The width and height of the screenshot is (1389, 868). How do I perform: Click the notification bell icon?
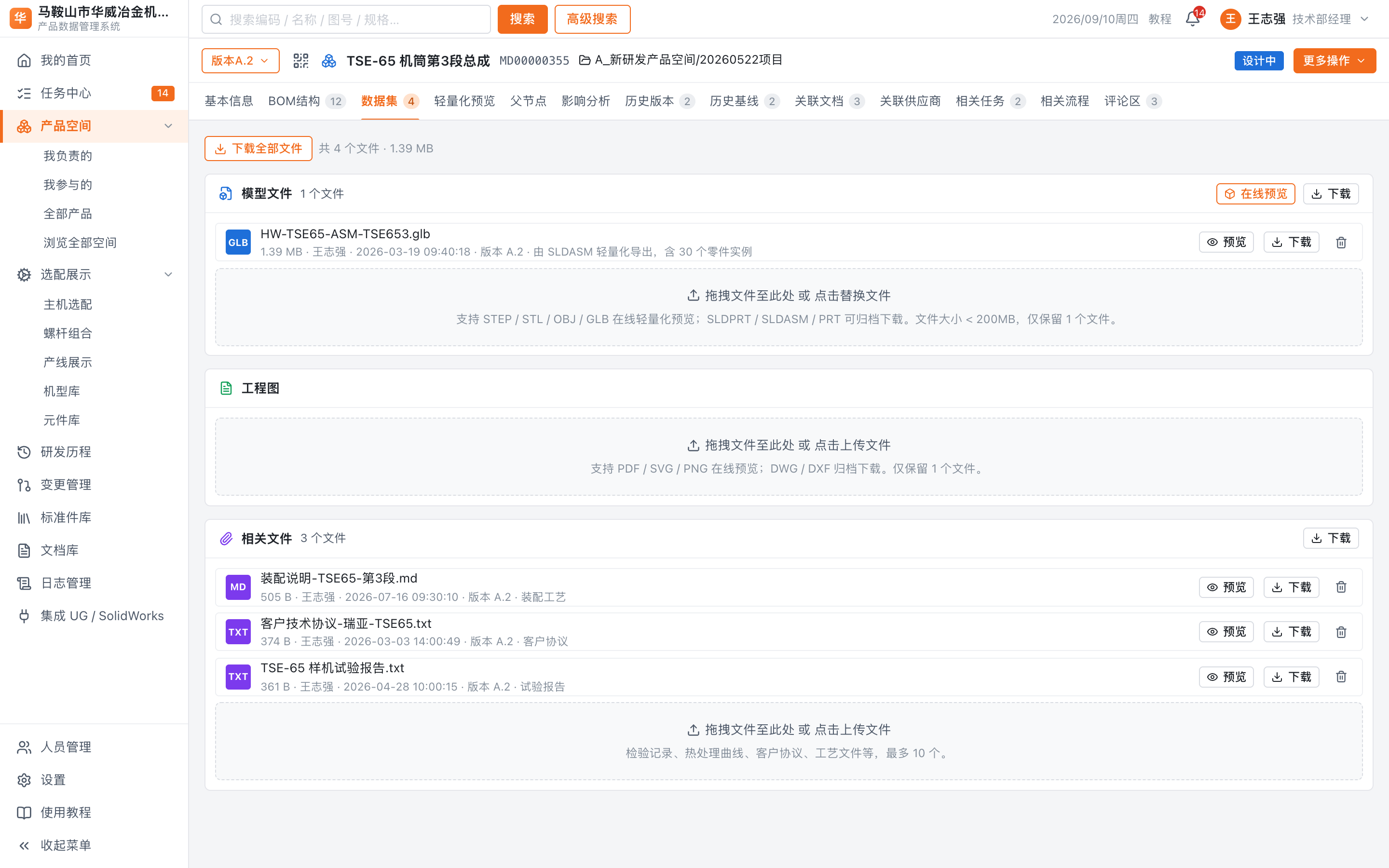point(1193,19)
